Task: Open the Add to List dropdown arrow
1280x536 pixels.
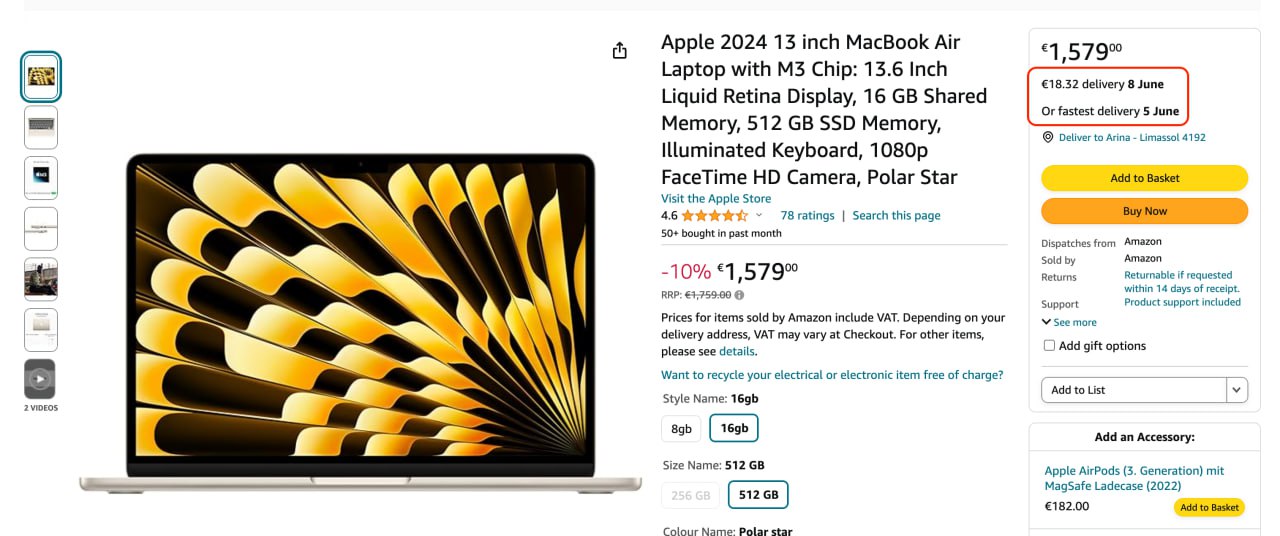Action: [x=1237, y=390]
